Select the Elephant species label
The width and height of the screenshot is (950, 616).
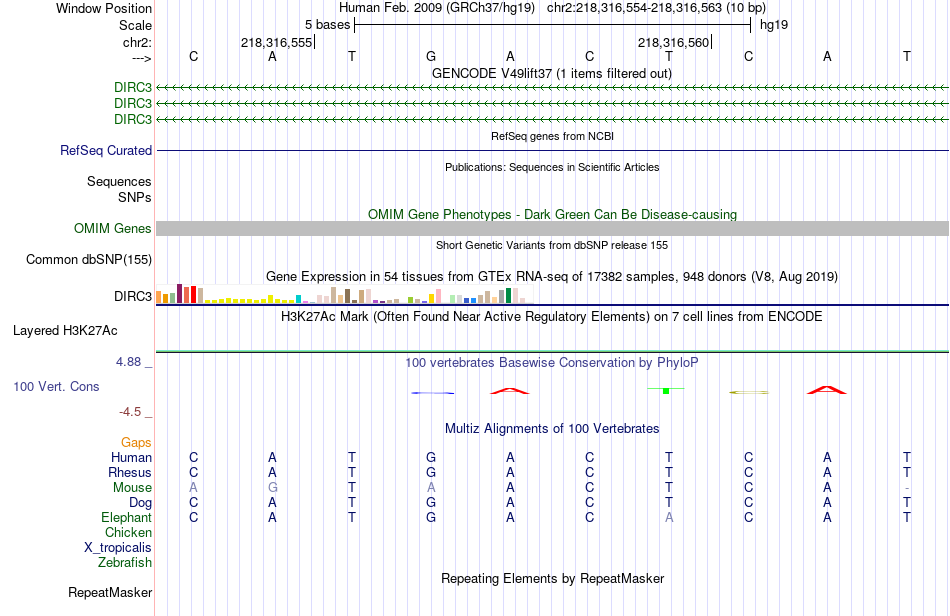coord(126,517)
